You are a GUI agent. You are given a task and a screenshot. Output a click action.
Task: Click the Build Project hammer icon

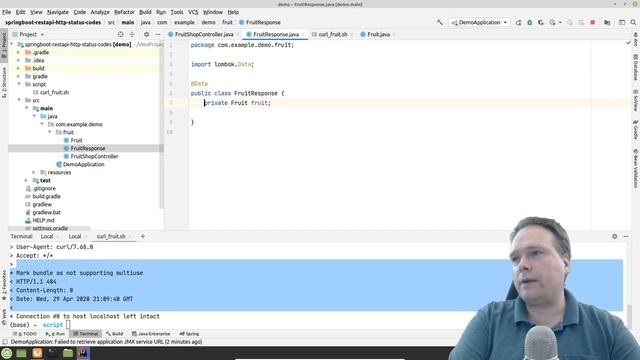(x=440, y=22)
